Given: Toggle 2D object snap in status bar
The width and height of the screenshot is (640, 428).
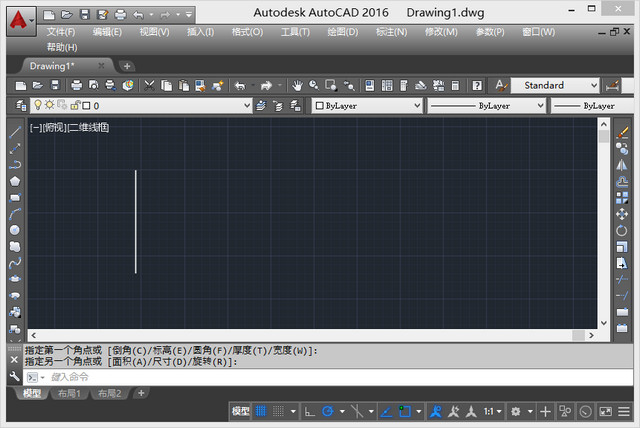Looking at the screenshot, I should click(404, 411).
